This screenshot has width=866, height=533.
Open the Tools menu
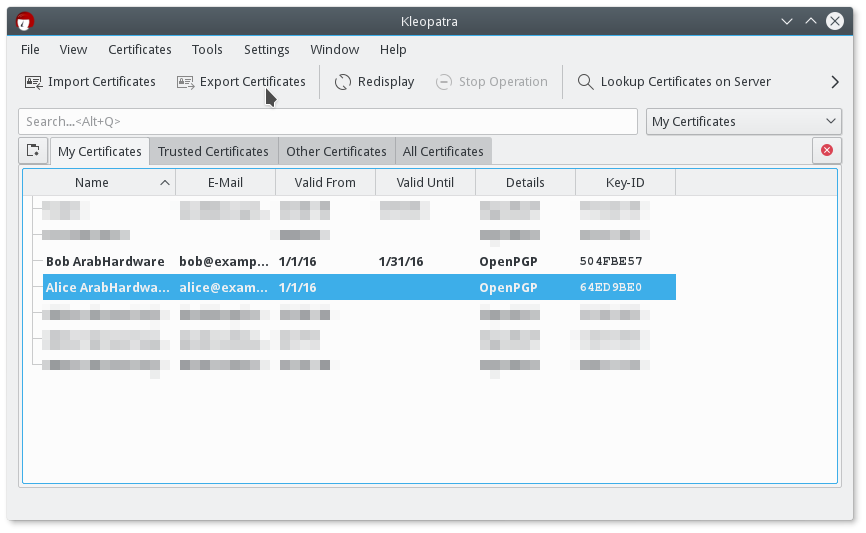(x=207, y=50)
